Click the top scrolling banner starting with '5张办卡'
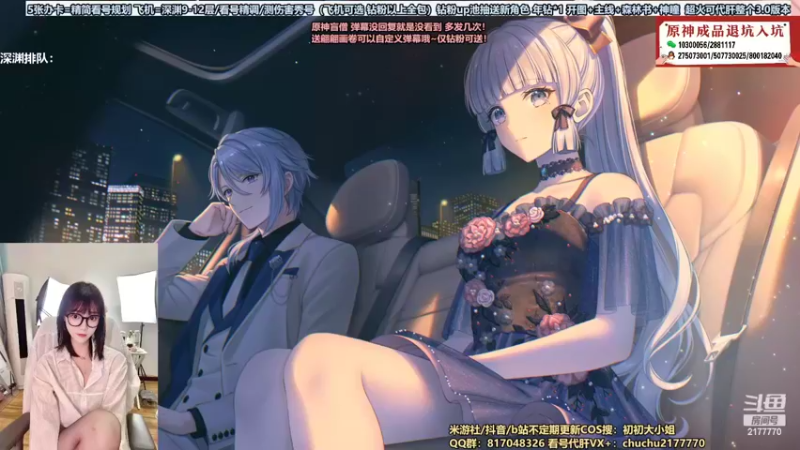 click(x=408, y=9)
